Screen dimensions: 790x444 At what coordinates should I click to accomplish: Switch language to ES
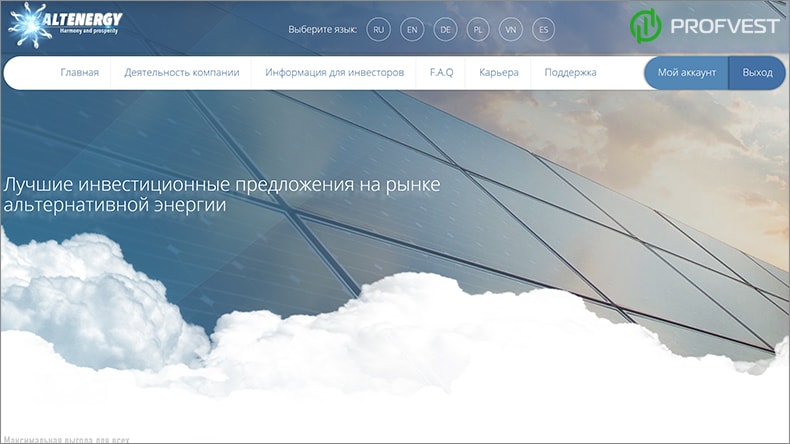pos(543,30)
